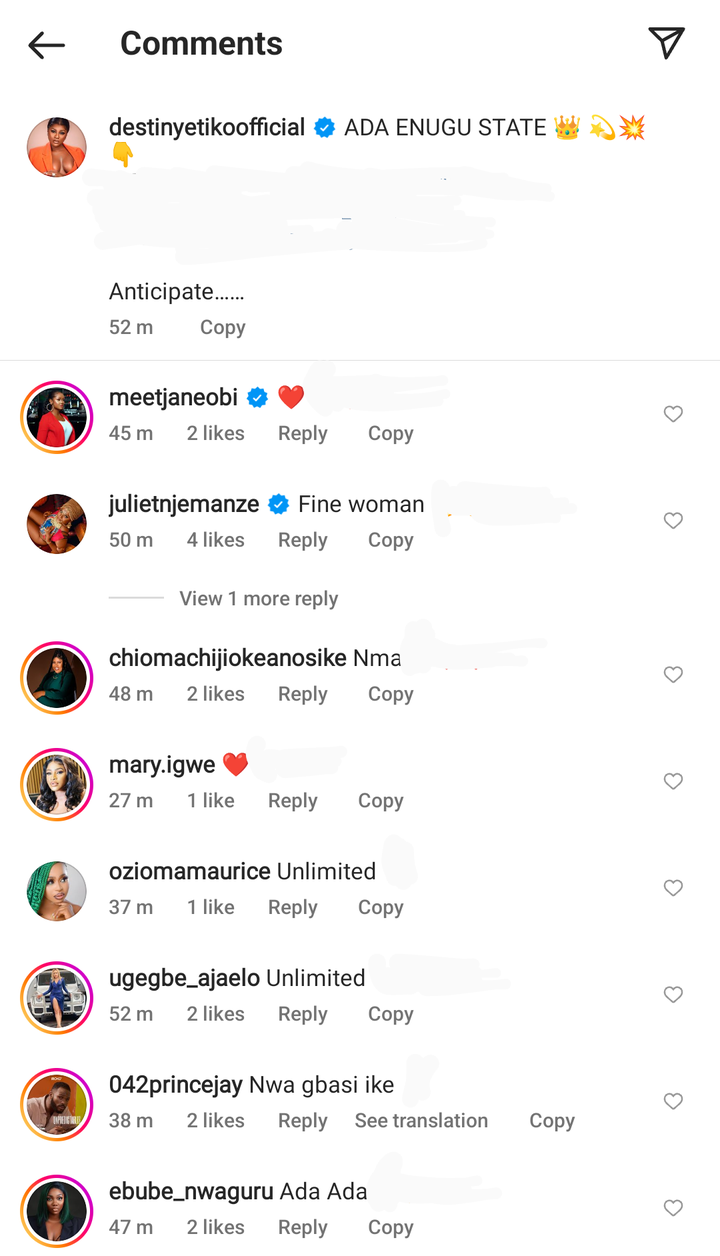Reply to meetjaneobi's comment
The height and width of the screenshot is (1256, 720).
tap(302, 434)
